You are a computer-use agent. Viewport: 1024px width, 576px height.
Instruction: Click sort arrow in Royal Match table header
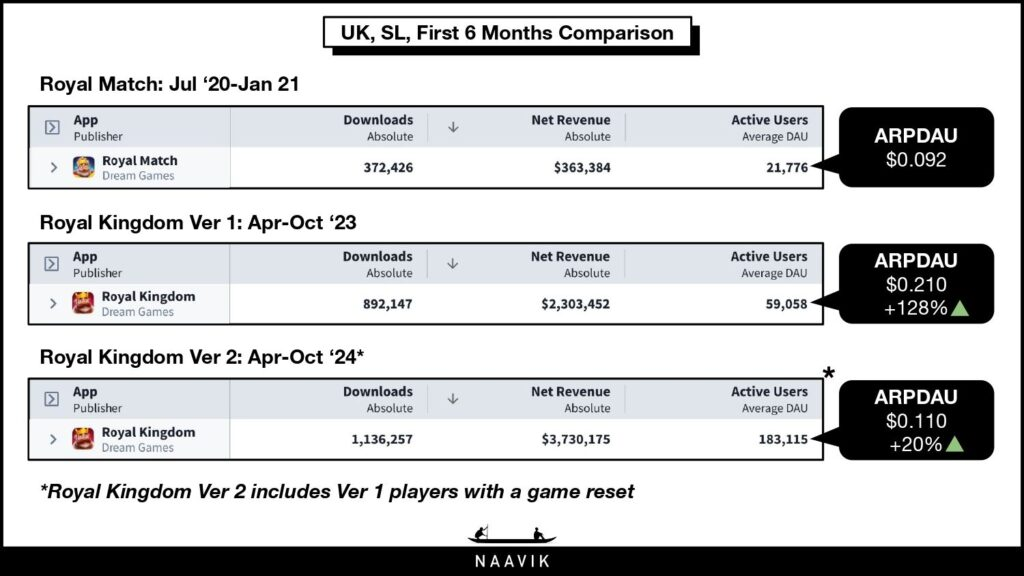coord(453,127)
